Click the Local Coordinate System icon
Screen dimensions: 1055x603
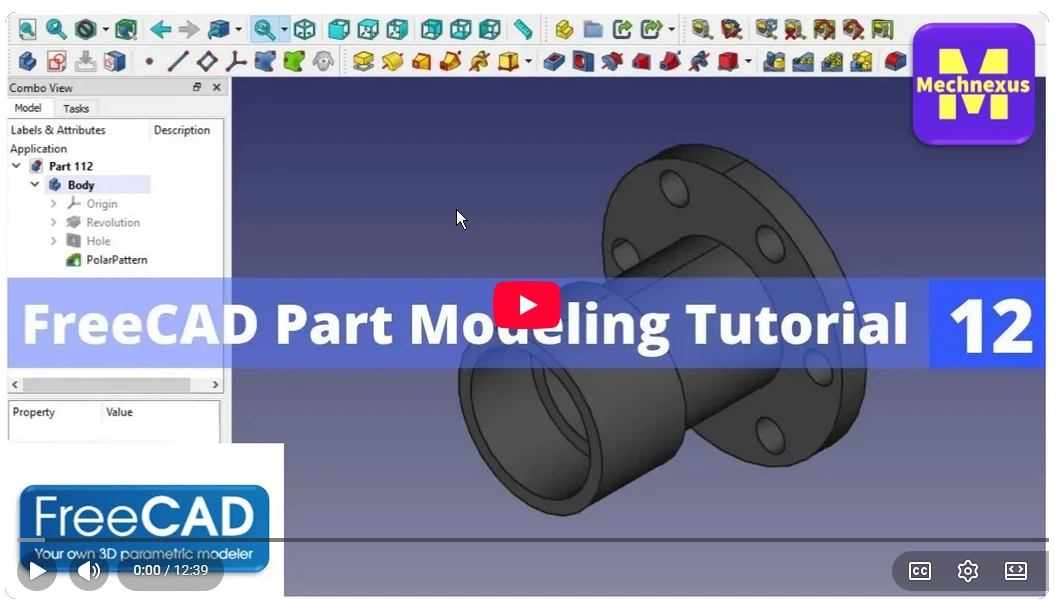tap(235, 62)
